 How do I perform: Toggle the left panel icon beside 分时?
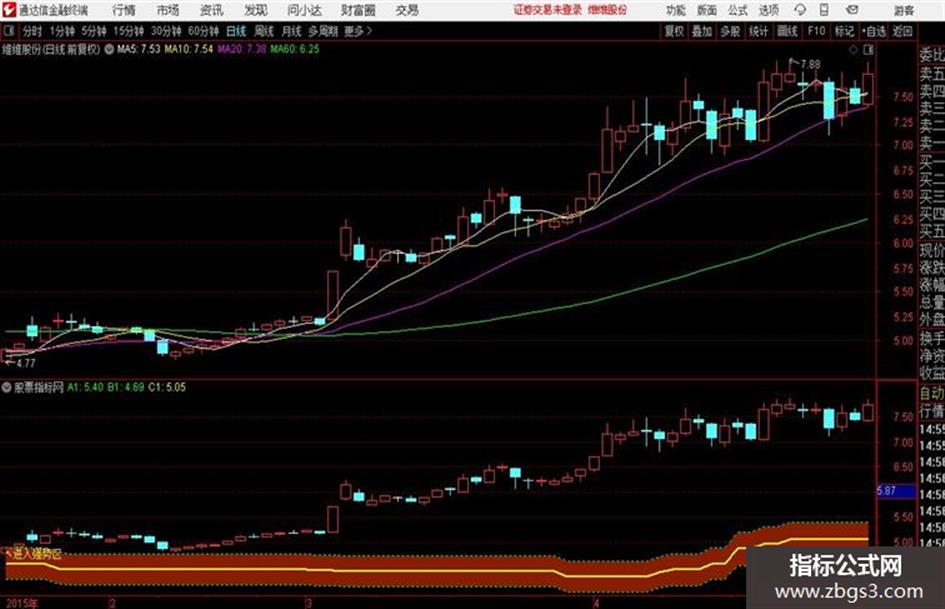(8, 31)
